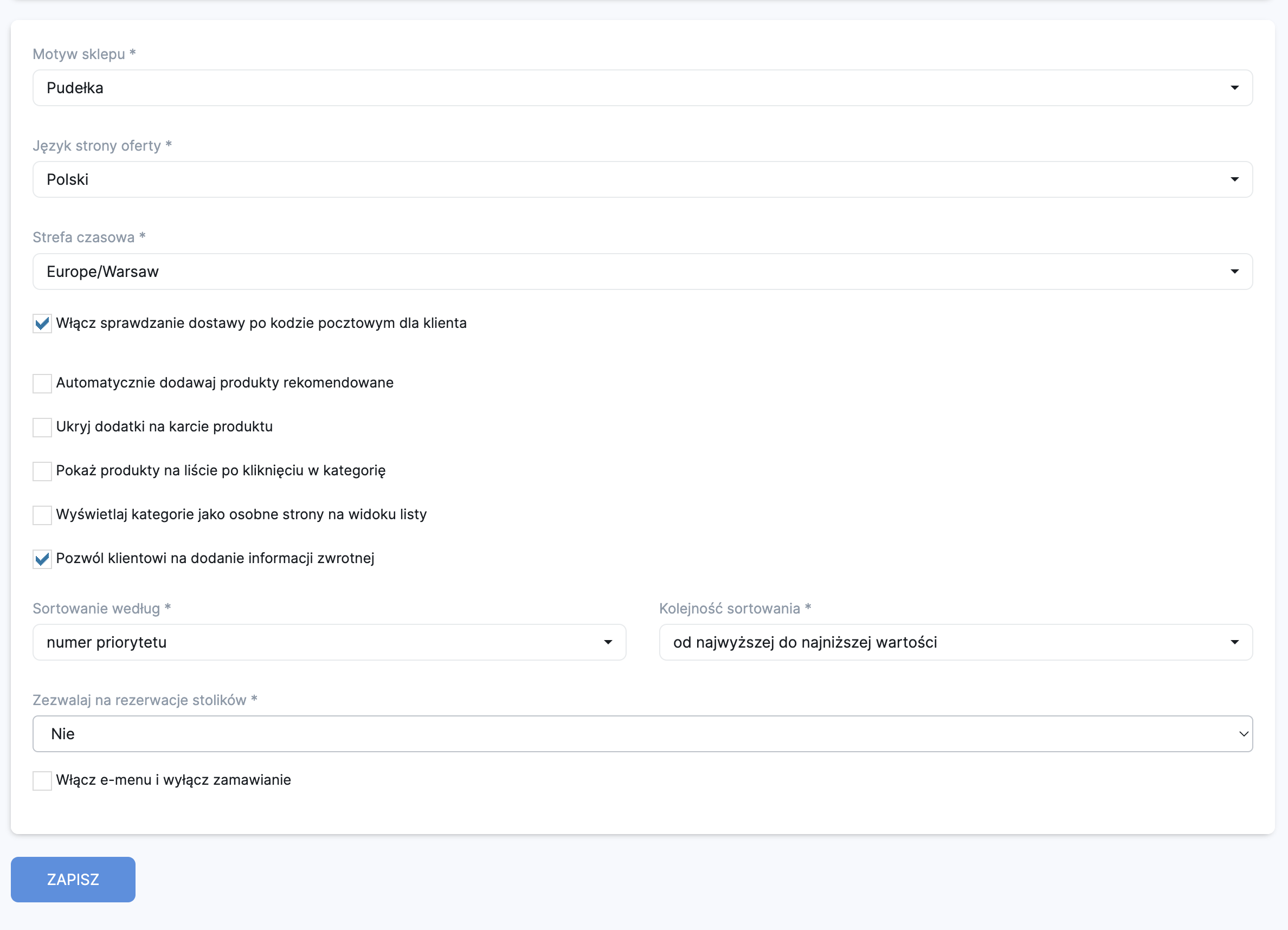Screen dimensions: 1288x930
Task: Expand the Język strony oferty dropdown
Action: coord(642,179)
